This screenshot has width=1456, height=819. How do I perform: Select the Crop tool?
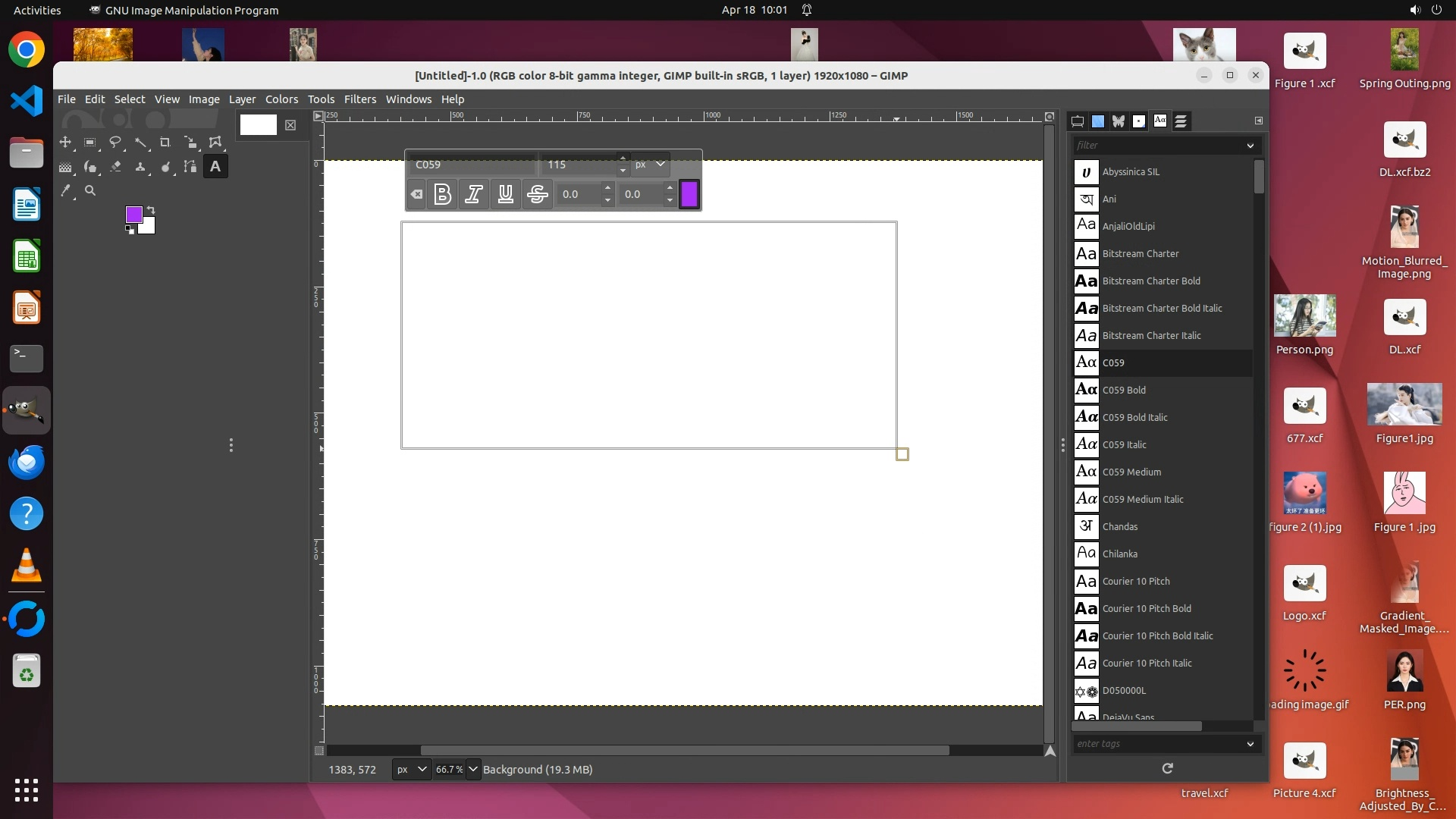coord(165,142)
